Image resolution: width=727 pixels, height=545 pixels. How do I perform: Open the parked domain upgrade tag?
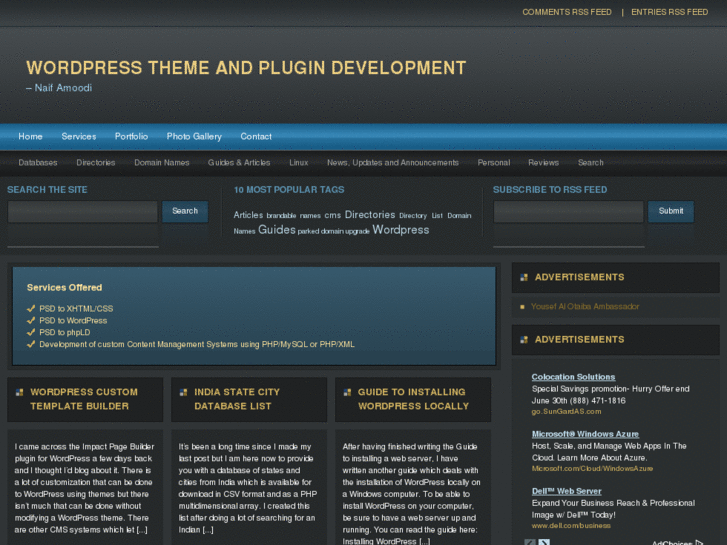pos(333,231)
